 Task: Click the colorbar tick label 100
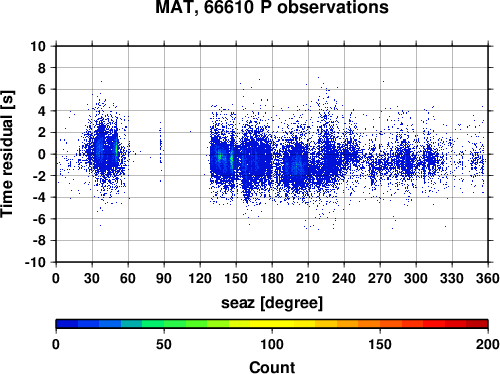[272, 344]
